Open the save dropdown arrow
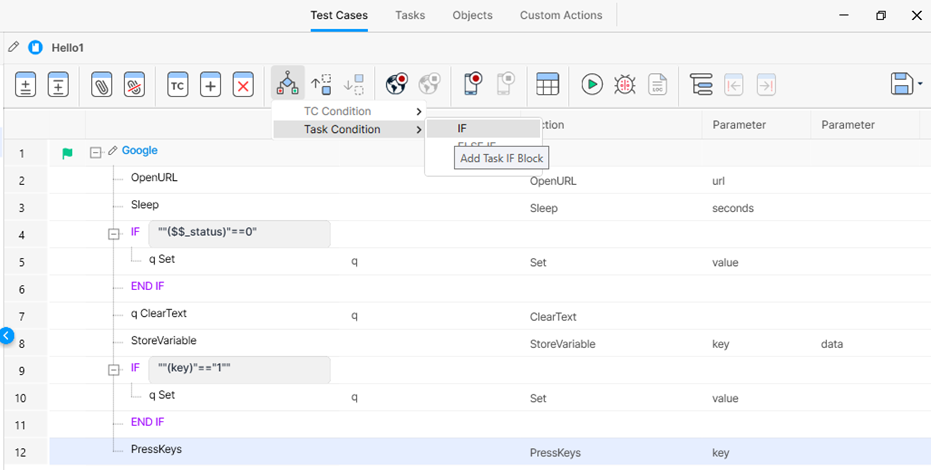 click(x=919, y=85)
